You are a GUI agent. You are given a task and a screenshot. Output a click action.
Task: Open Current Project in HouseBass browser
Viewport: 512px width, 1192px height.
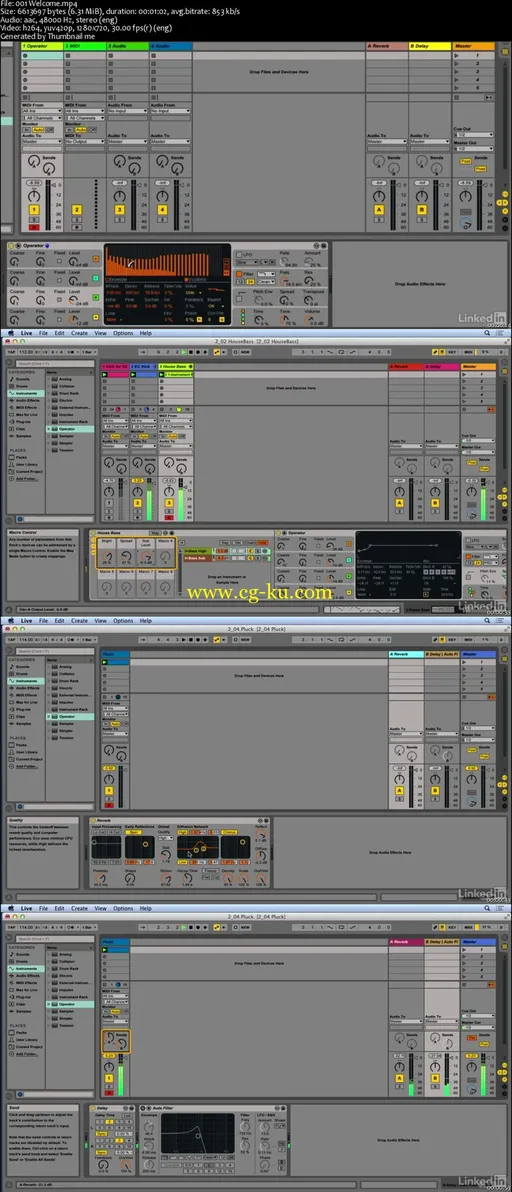[x=27, y=472]
